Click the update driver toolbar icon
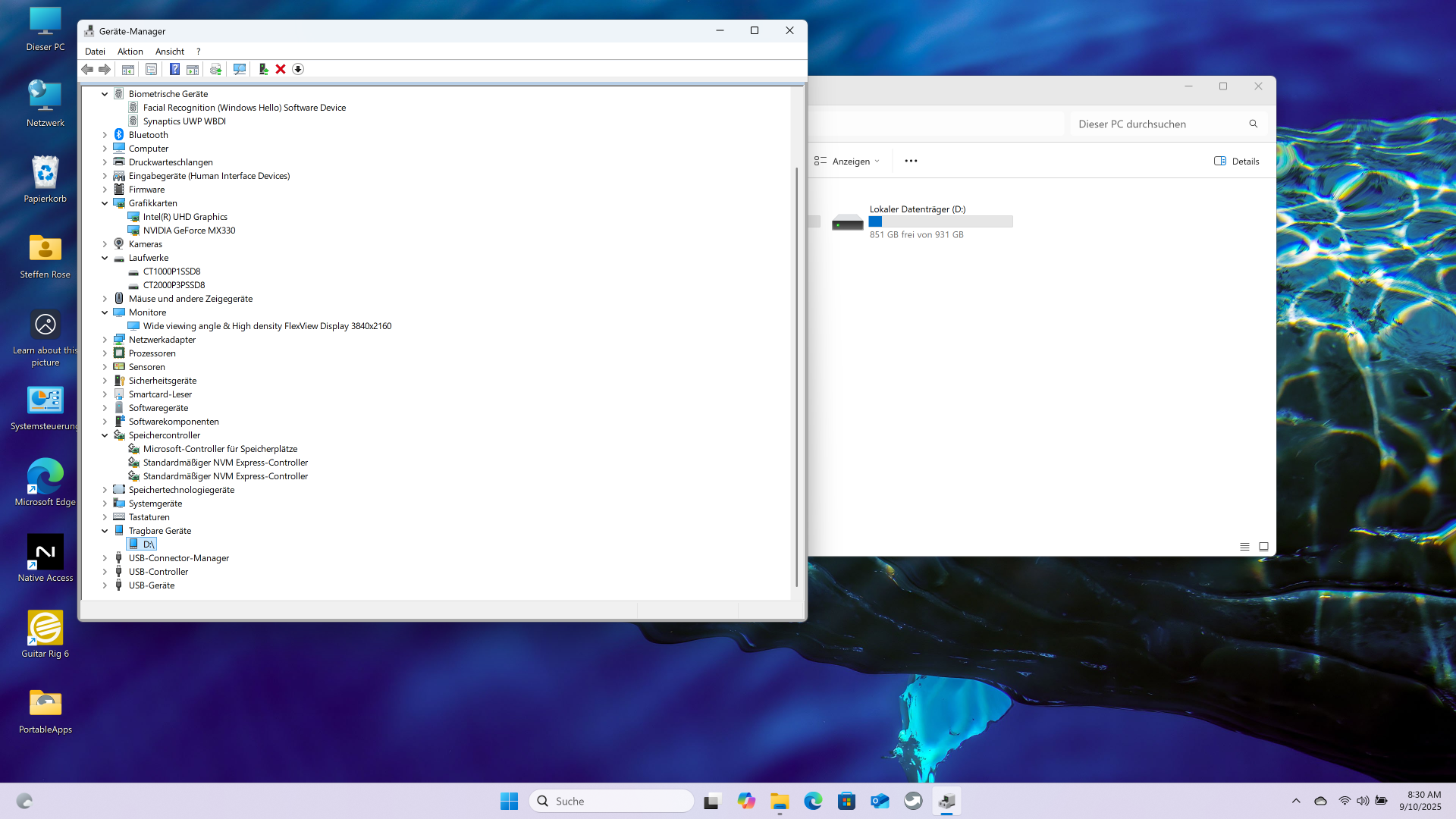 215,69
